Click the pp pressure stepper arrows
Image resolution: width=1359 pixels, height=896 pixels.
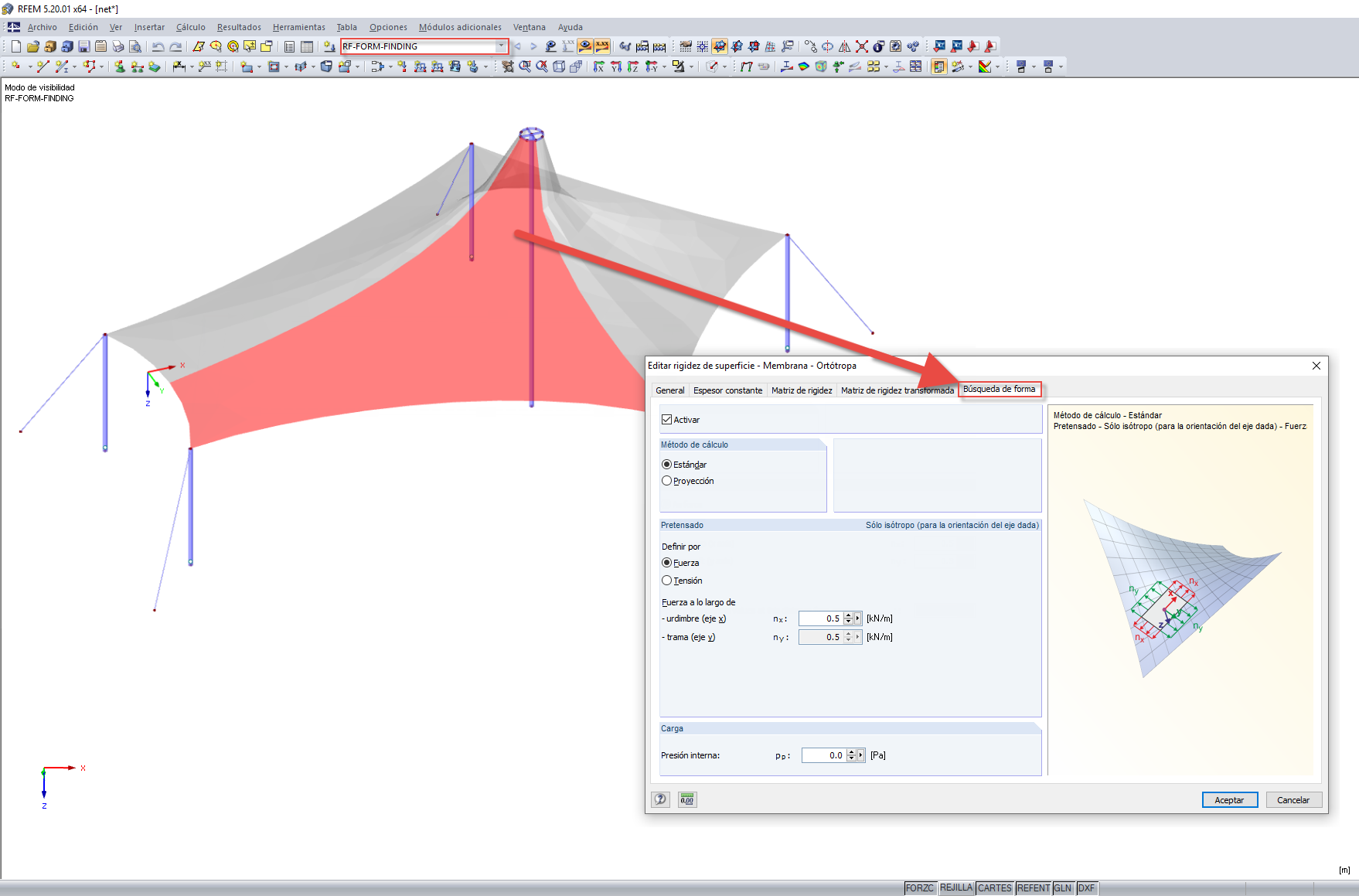[x=851, y=755]
